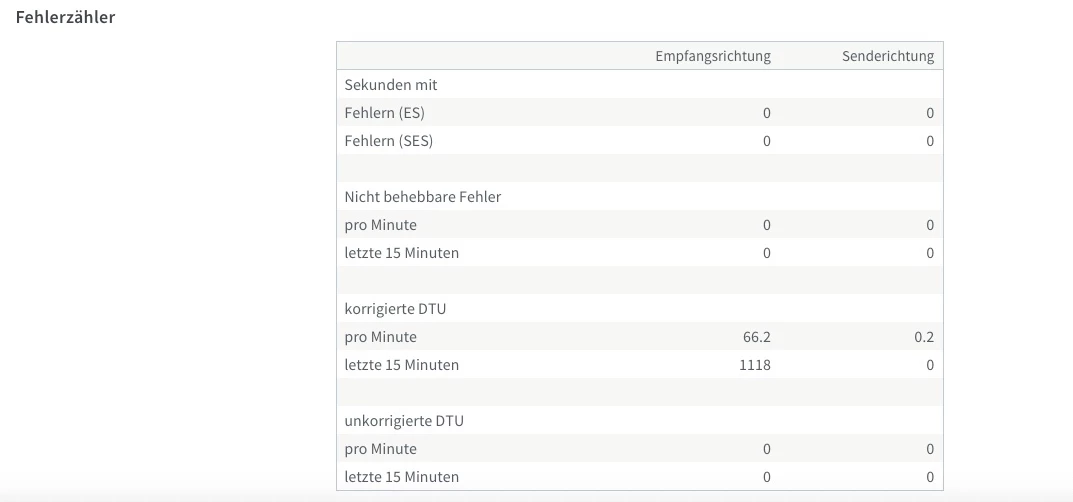Select the 0.2 value cell

click(924, 337)
